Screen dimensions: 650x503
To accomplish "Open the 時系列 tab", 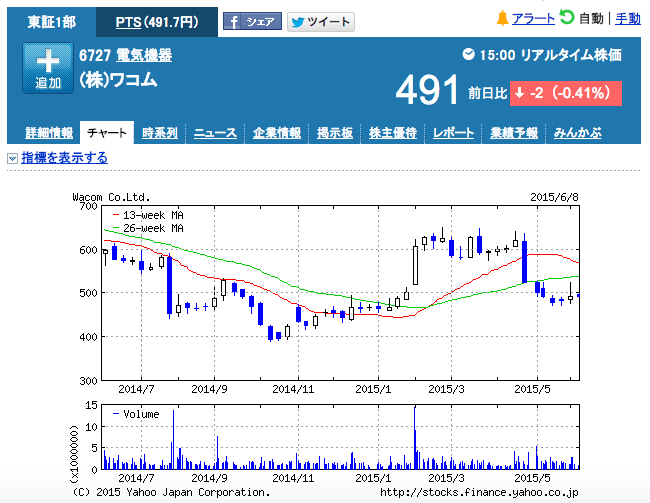I will click(x=160, y=133).
